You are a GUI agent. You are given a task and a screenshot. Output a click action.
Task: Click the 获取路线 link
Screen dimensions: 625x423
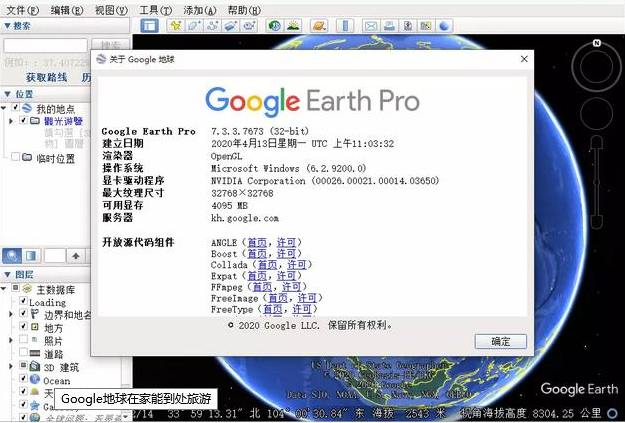tap(47, 77)
